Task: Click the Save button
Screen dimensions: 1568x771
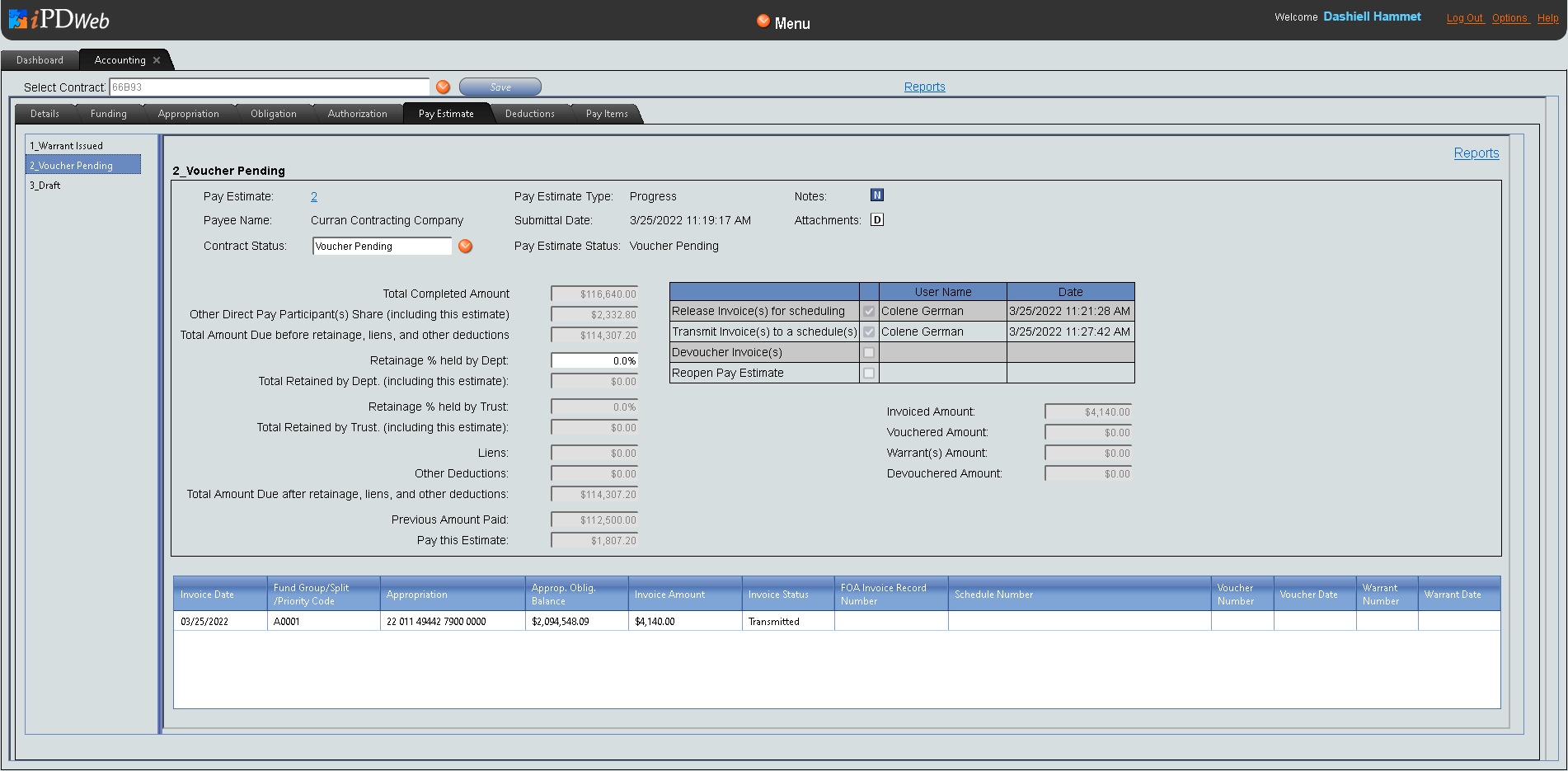Action: 500,87
